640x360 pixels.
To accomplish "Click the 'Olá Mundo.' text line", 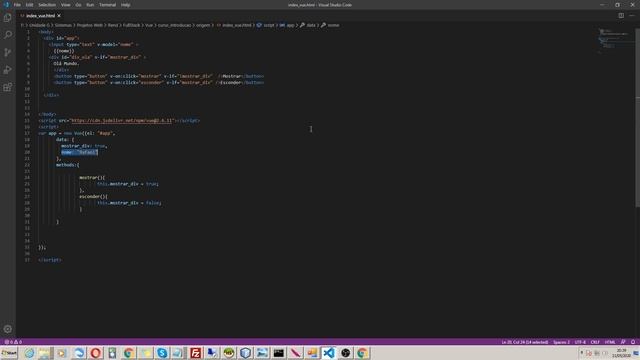I will (66, 64).
